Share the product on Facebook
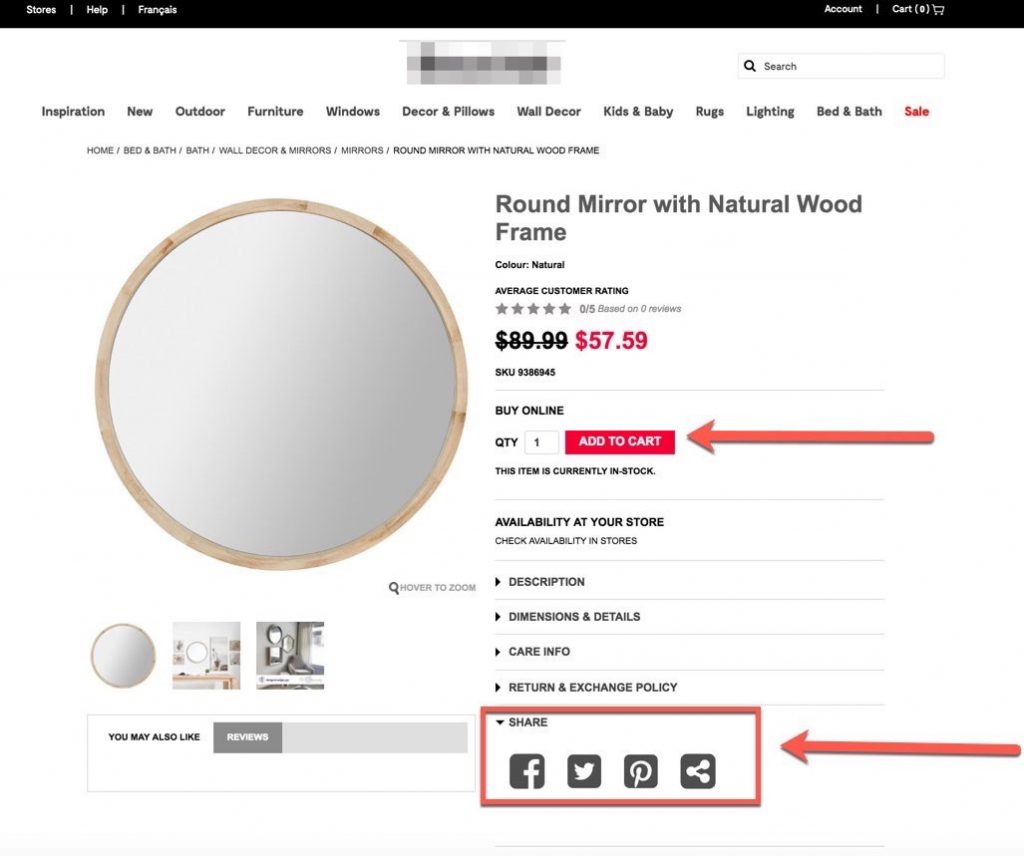 tap(527, 771)
